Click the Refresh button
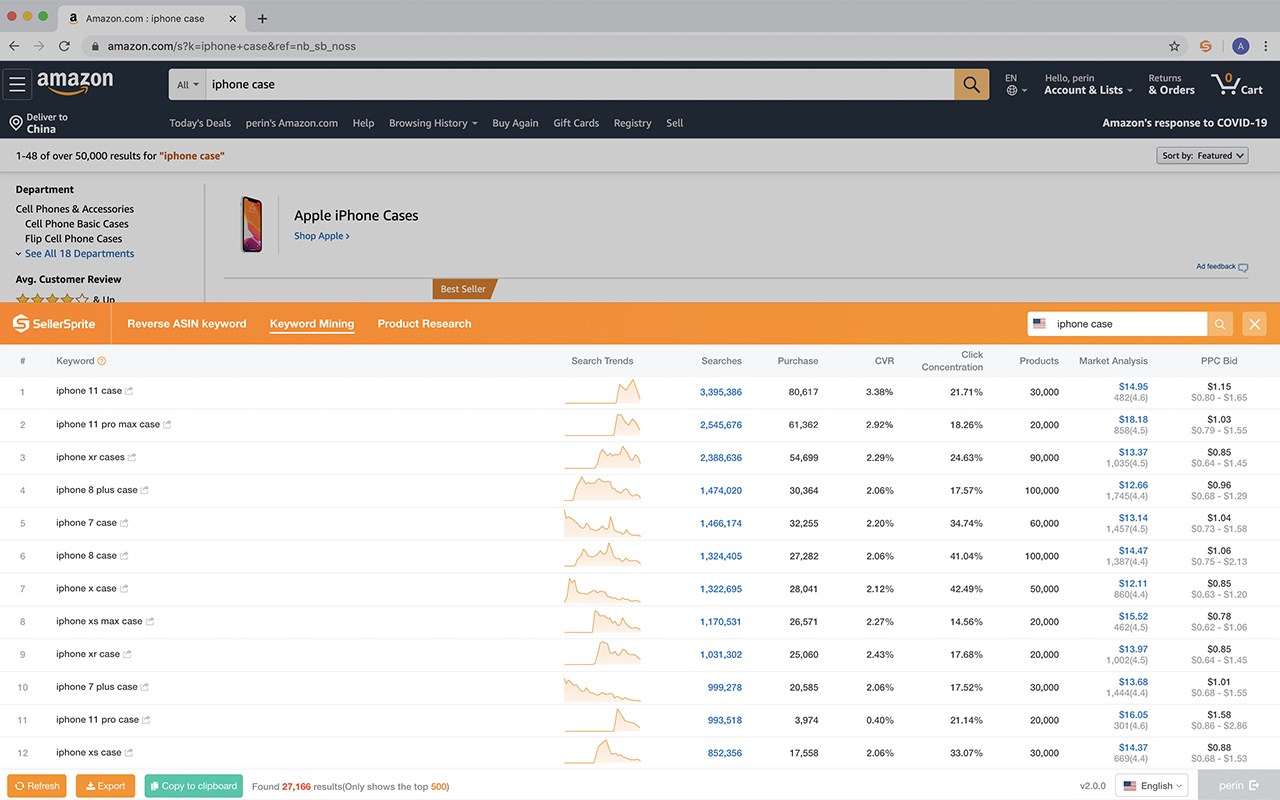Viewport: 1280px width, 800px height. tap(37, 786)
